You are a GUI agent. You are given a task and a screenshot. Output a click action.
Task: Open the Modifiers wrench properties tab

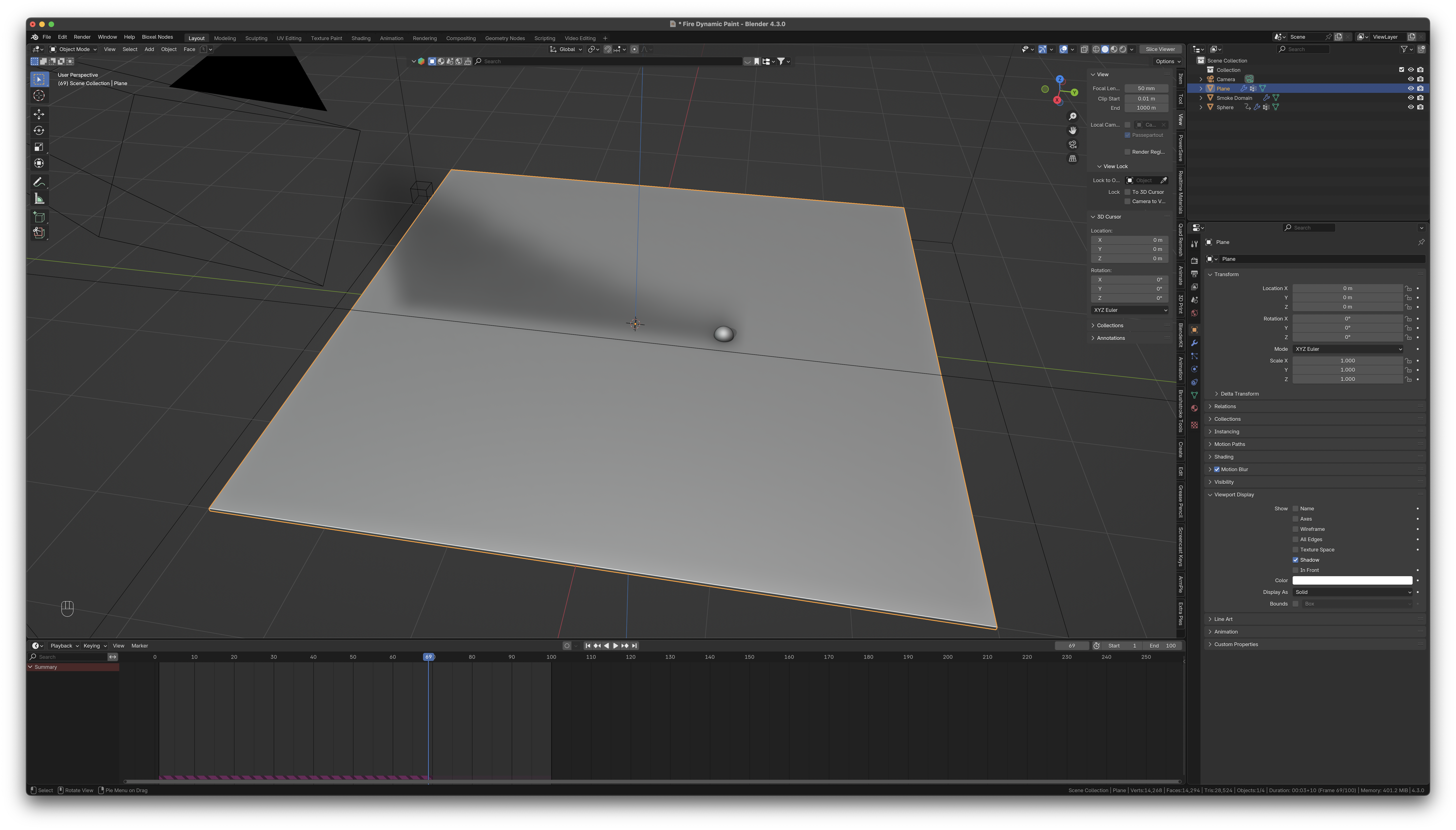click(x=1194, y=343)
